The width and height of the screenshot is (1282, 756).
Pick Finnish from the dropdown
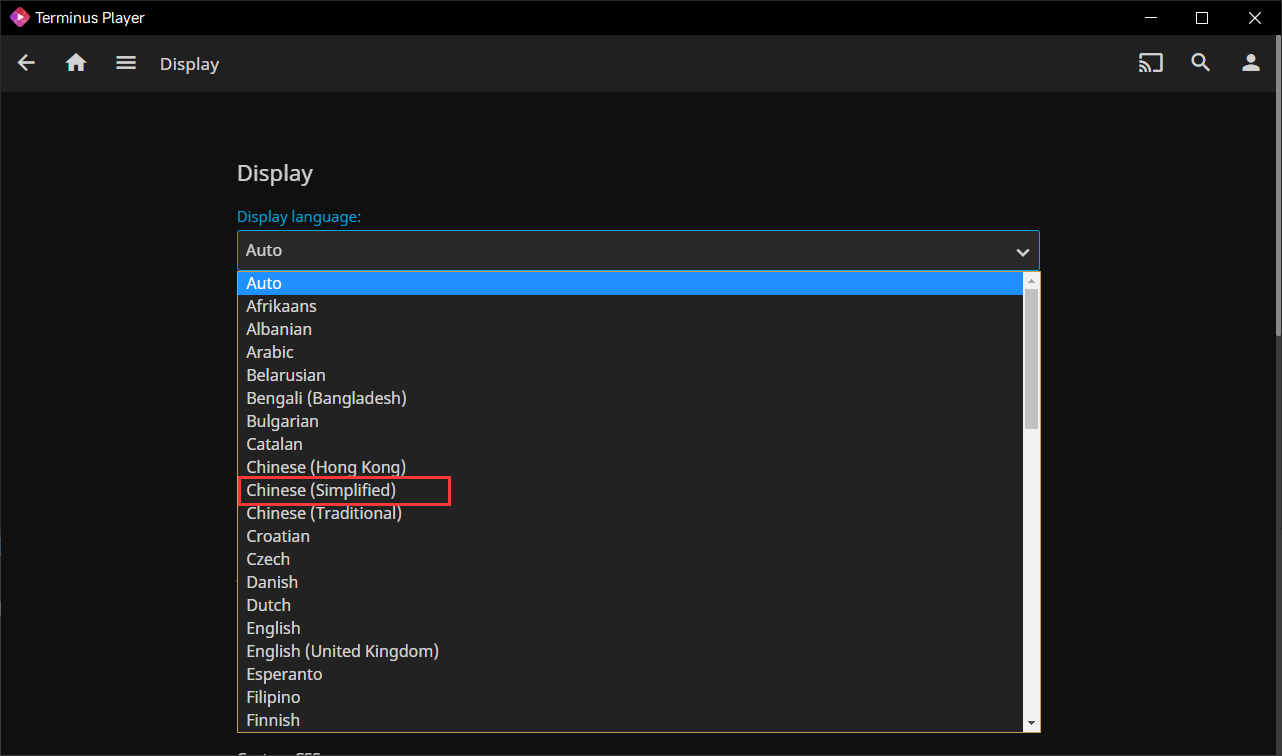pyautogui.click(x=273, y=720)
